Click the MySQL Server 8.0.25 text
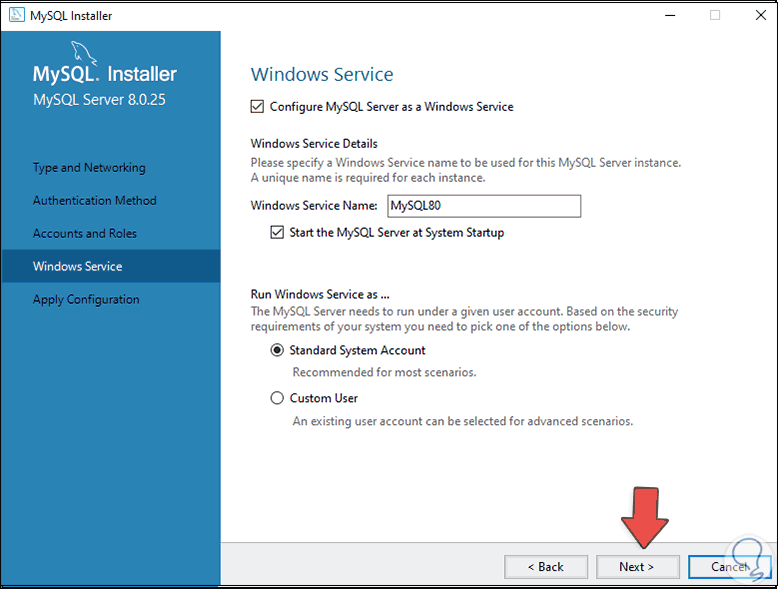This screenshot has height=589, width=778. pyautogui.click(x=99, y=100)
